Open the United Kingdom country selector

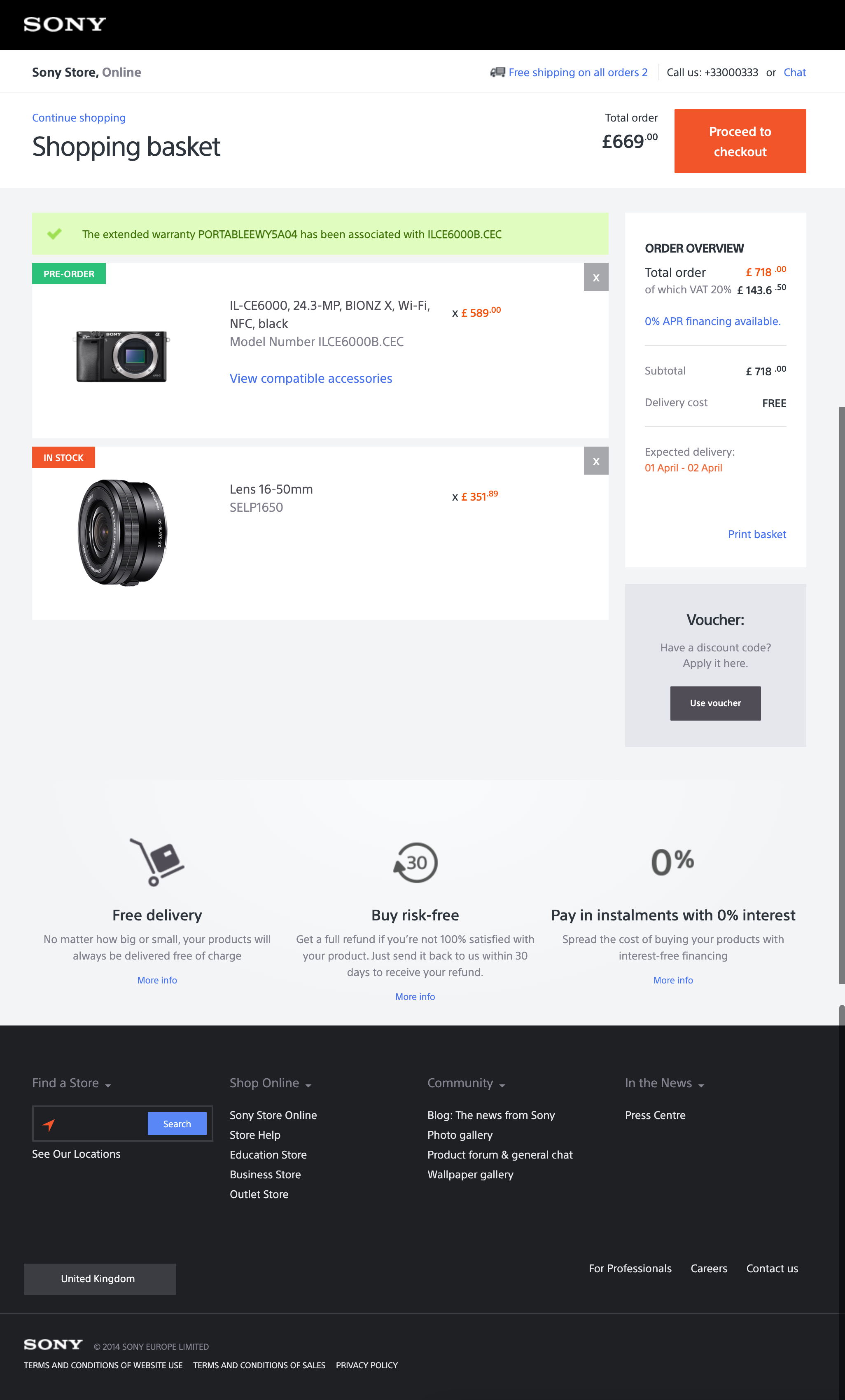click(100, 1278)
